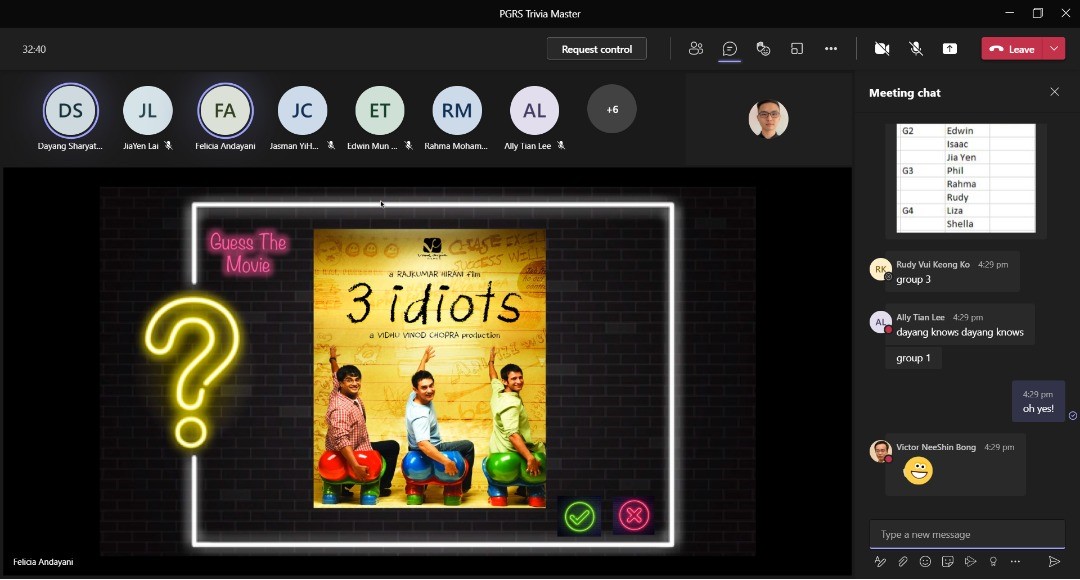The width and height of the screenshot is (1080, 580).
Task: Click the Guess The Movie neon text
Action: point(248,253)
